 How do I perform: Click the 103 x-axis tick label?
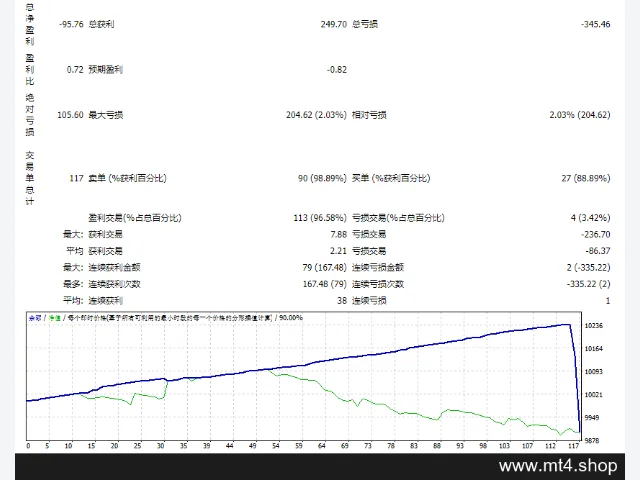coord(504,446)
